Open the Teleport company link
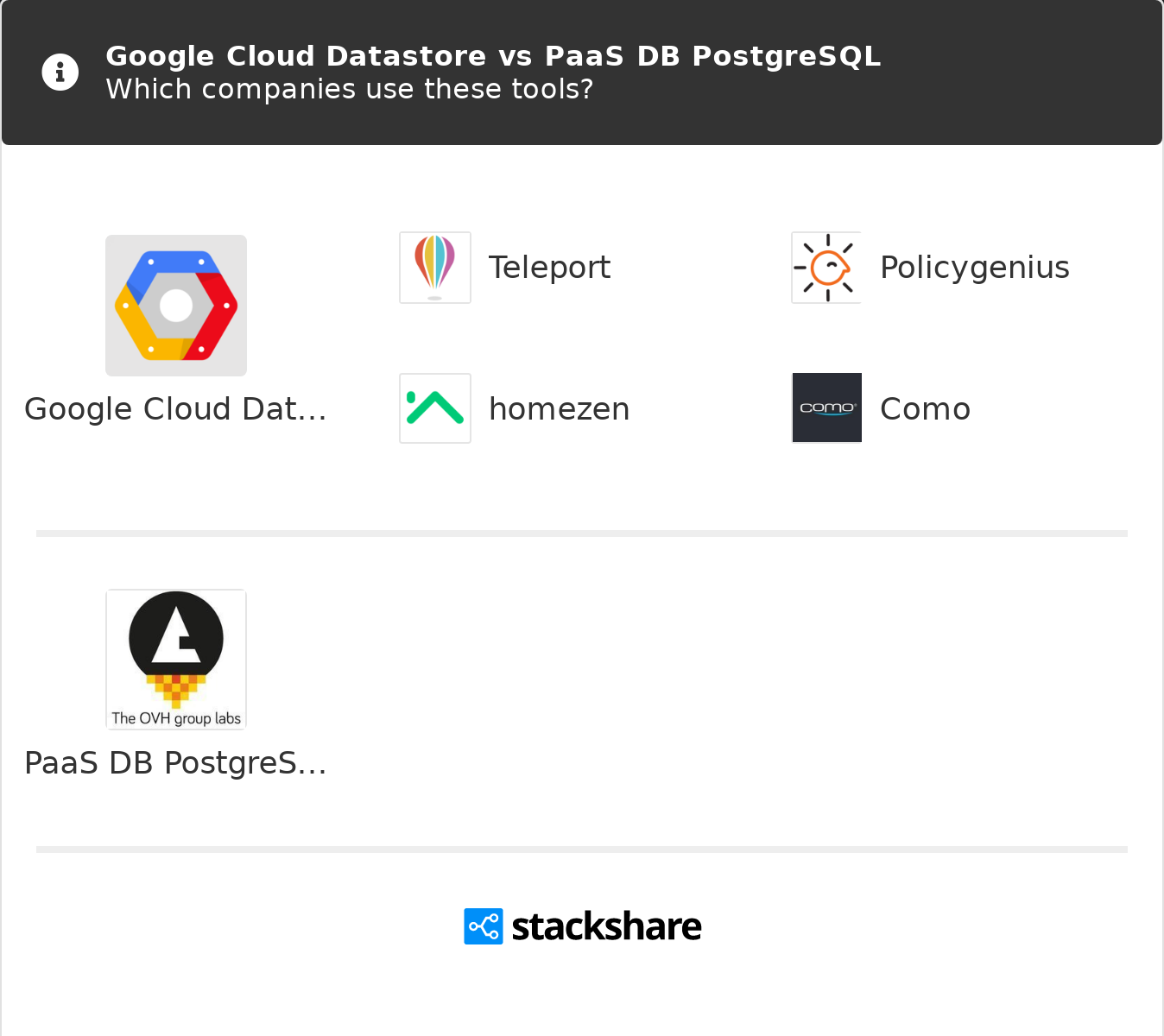 [549, 268]
